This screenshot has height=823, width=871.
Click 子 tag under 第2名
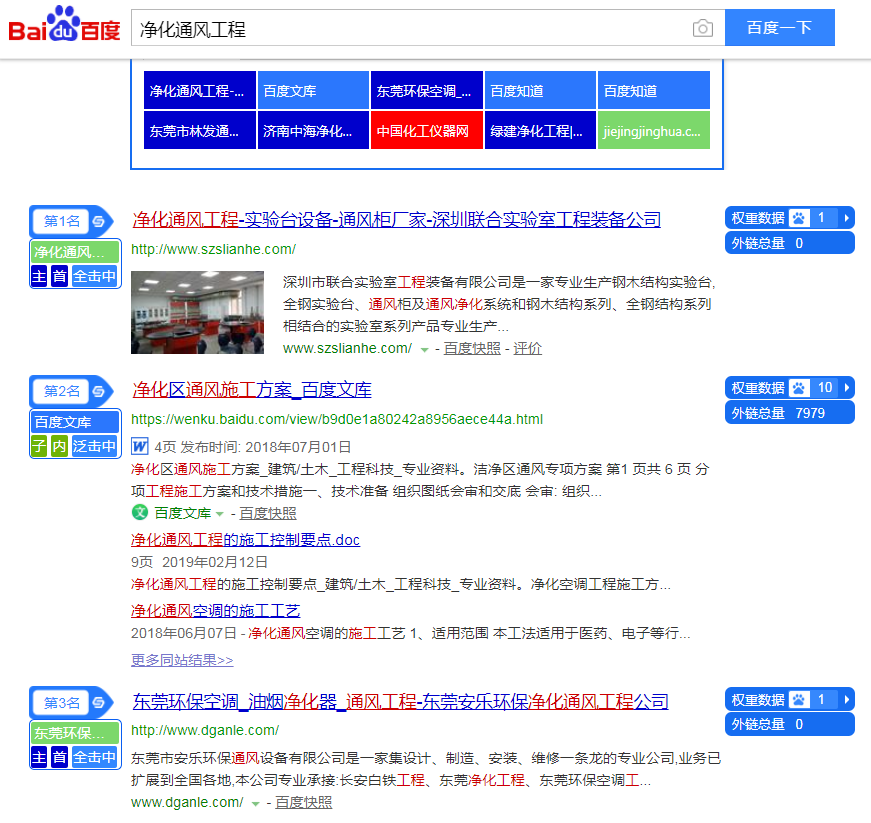pyautogui.click(x=39, y=446)
